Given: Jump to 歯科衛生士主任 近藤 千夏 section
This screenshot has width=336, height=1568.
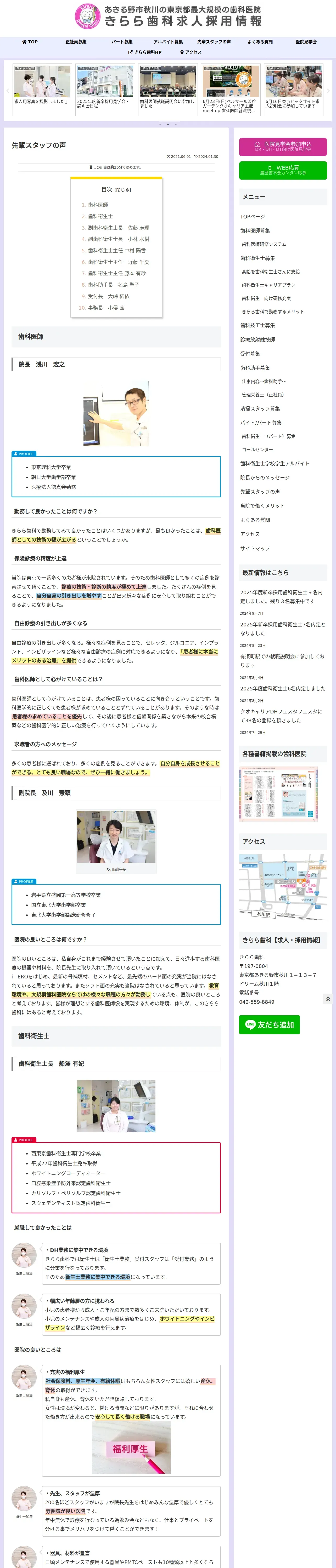Looking at the screenshot, I should [118, 262].
